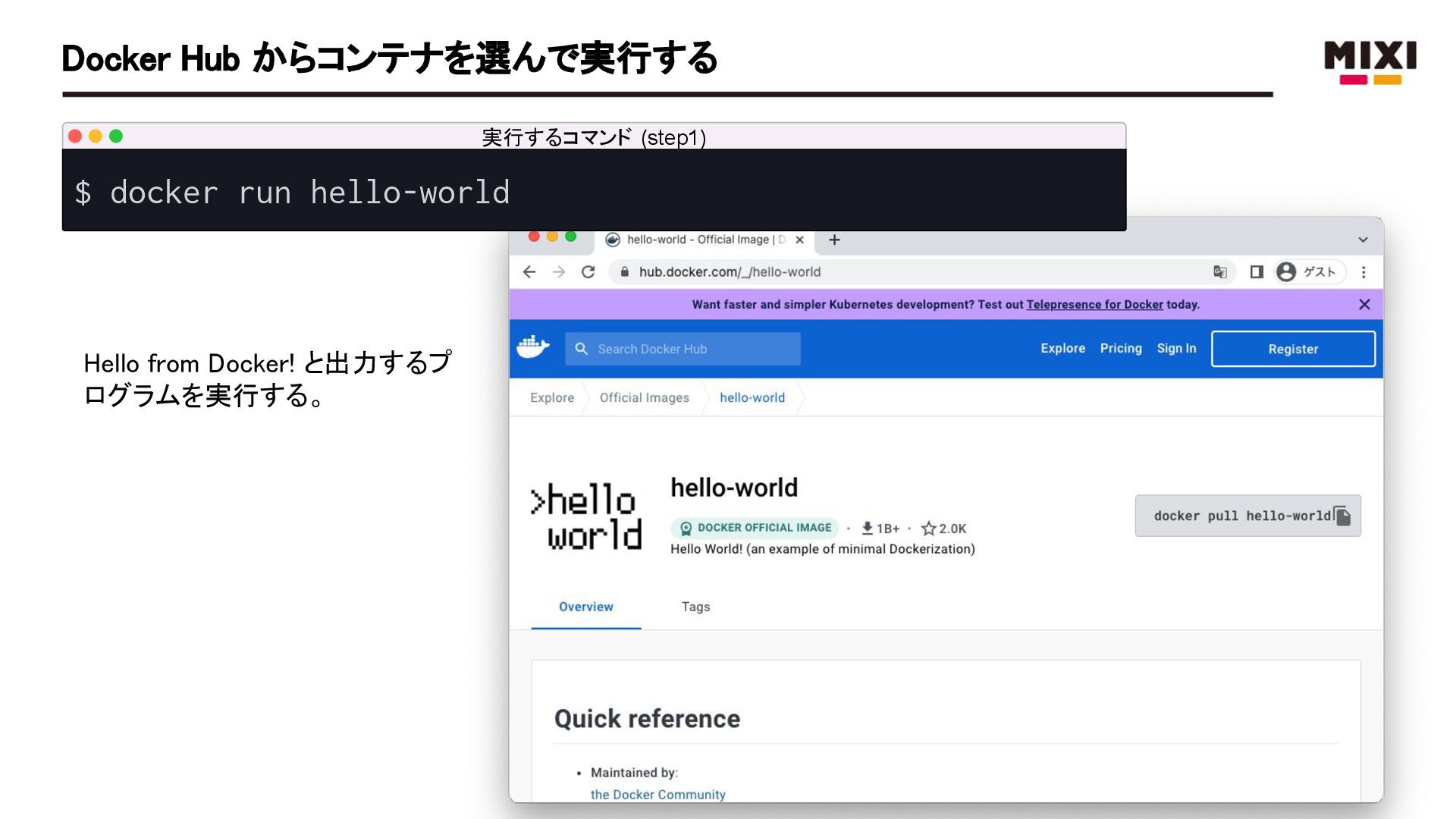The width and height of the screenshot is (1456, 819).
Task: Click the search magnifier icon
Action: [x=582, y=349]
